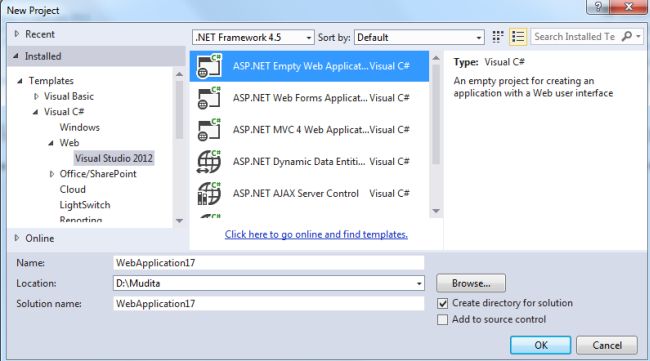This screenshot has width=650, height=361.
Task: Click the tree panel scrollbar thumb
Action: (x=179, y=110)
